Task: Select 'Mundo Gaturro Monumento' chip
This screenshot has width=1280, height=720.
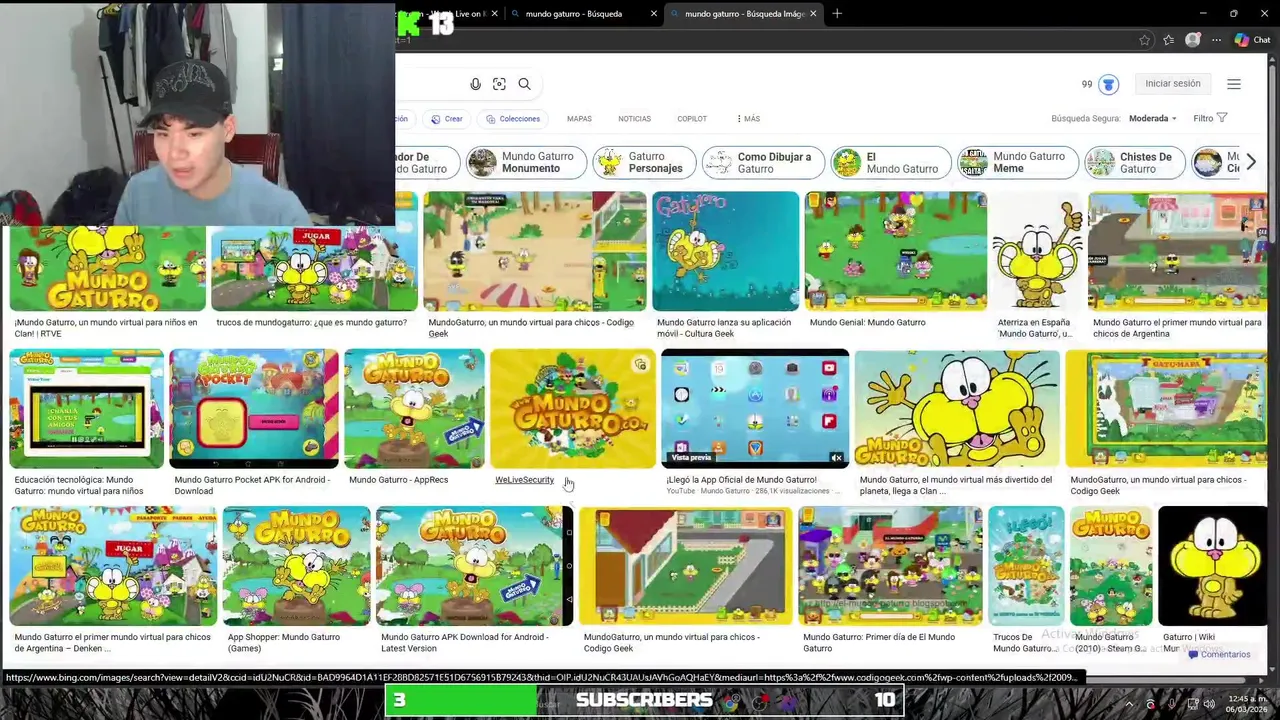Action: [x=526, y=162]
